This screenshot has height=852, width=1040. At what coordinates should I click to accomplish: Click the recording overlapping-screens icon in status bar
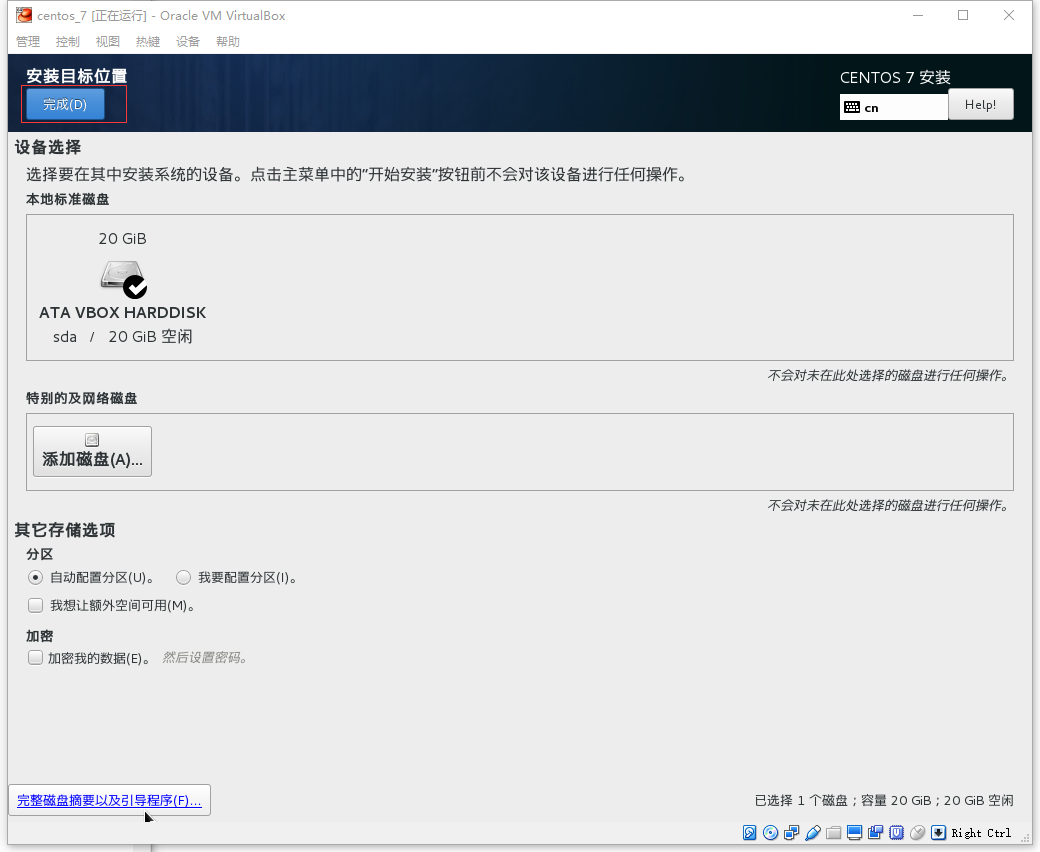(876, 833)
